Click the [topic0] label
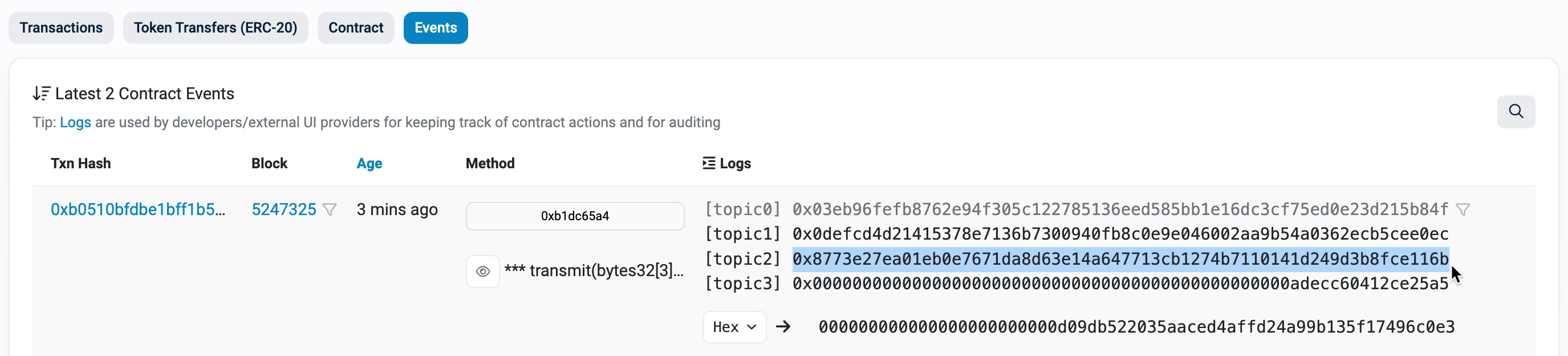Image resolution: width=1568 pixels, height=356 pixels. pos(742,209)
